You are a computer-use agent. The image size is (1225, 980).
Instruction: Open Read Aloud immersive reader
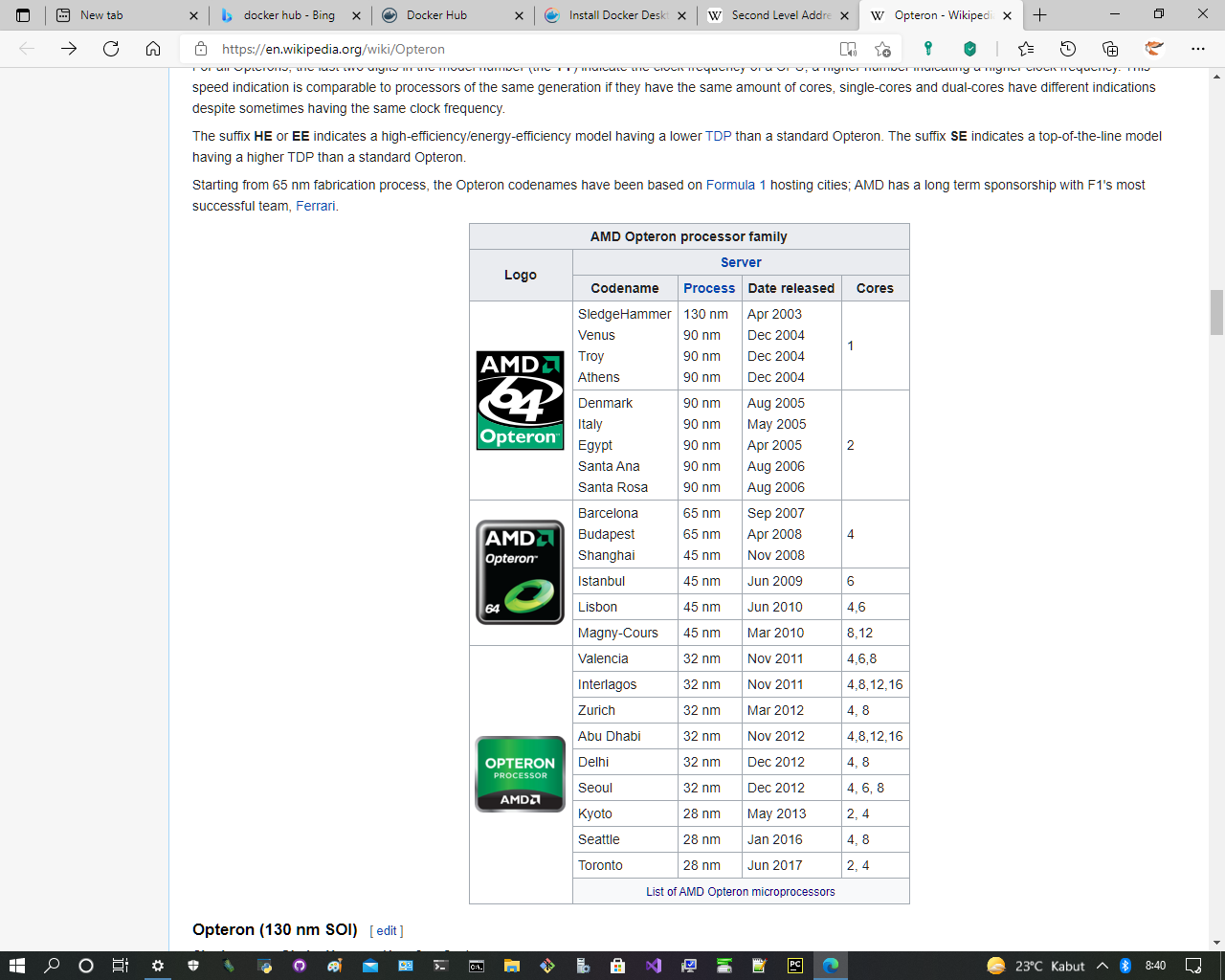(x=848, y=49)
